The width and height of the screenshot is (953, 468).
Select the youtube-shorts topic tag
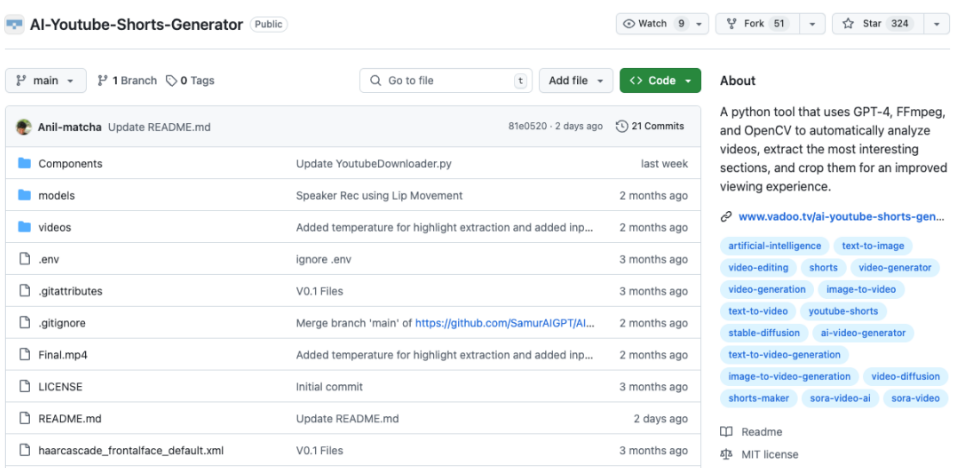(843, 311)
